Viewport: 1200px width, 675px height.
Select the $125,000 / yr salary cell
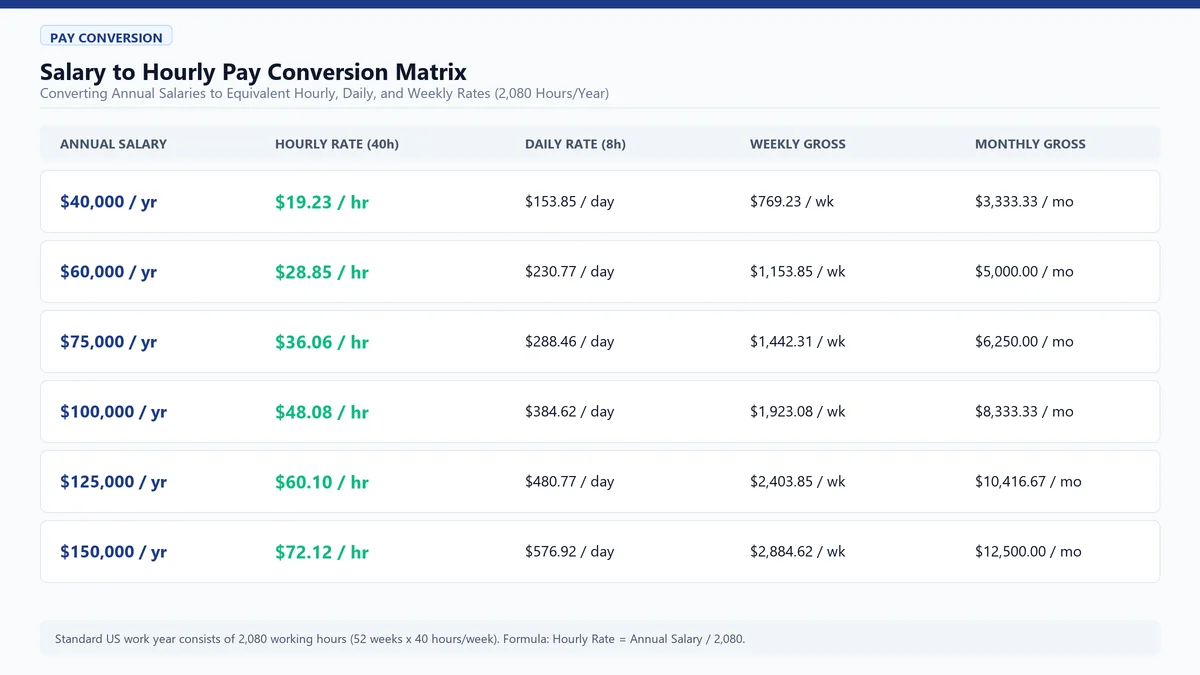click(x=113, y=482)
